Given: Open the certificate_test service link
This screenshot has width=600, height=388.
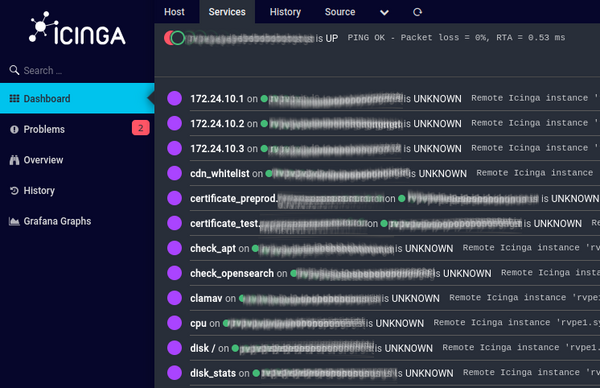Looking at the screenshot, I should point(225,223).
